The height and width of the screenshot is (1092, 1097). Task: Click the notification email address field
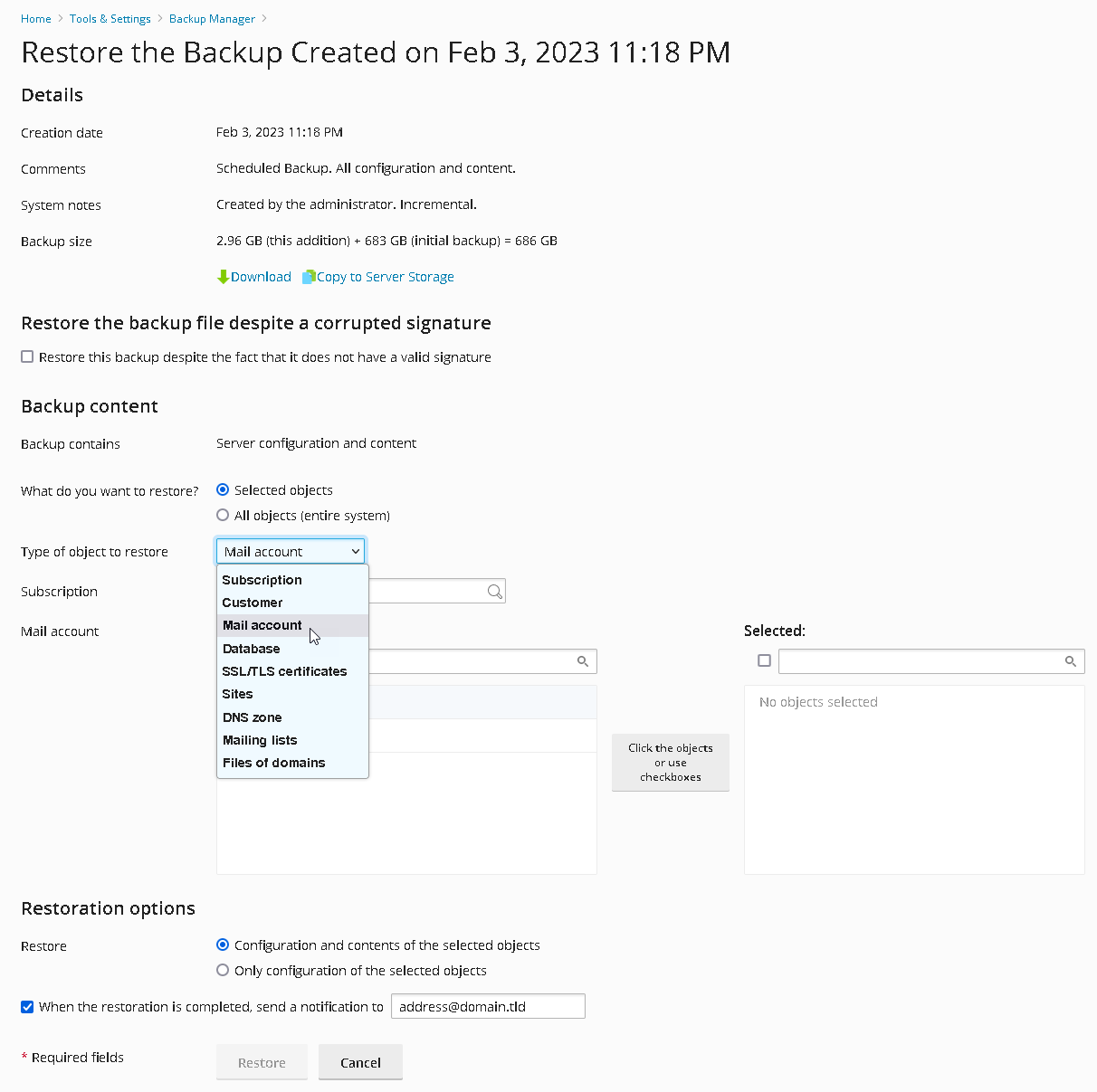click(x=488, y=1005)
